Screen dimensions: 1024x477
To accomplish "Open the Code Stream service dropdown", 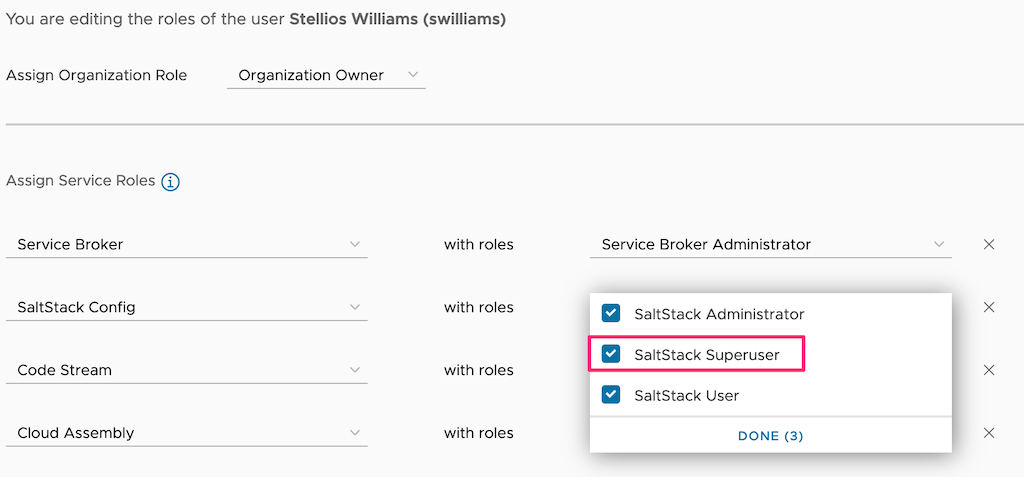I will tap(187, 370).
